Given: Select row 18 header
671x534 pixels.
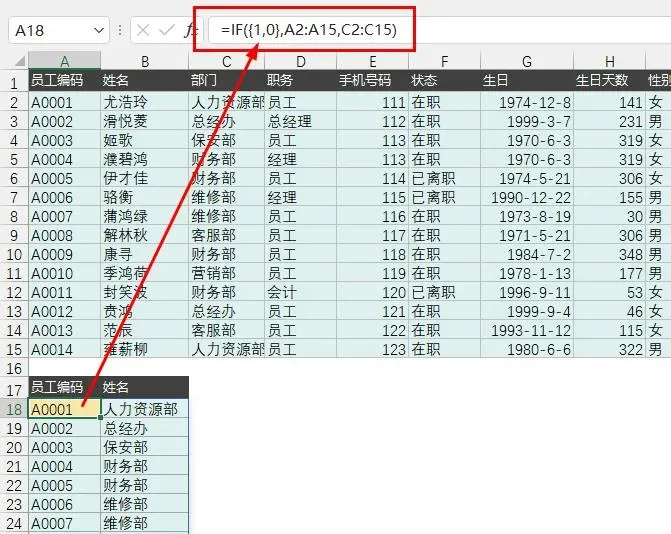Looking at the screenshot, I should point(14,409).
